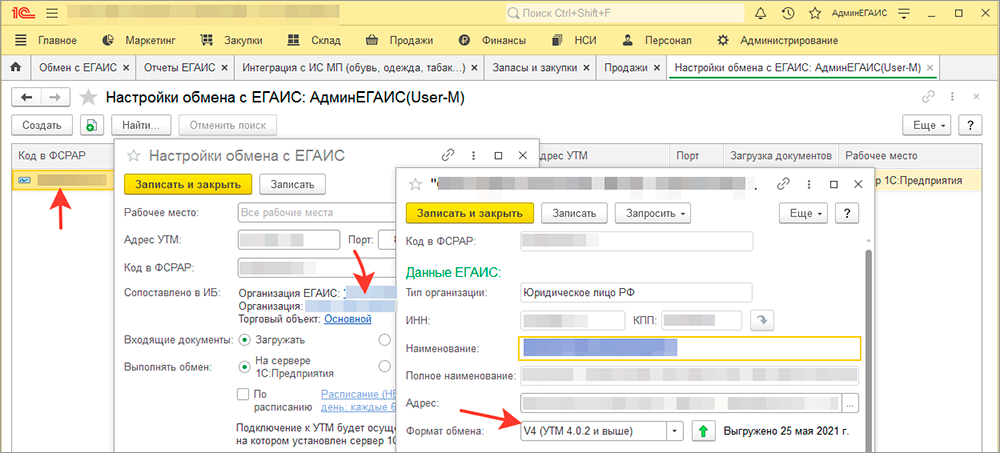Select the partly hidden radio button right of На сервере
Viewport: 1000px width, 453px height.
pos(384,366)
